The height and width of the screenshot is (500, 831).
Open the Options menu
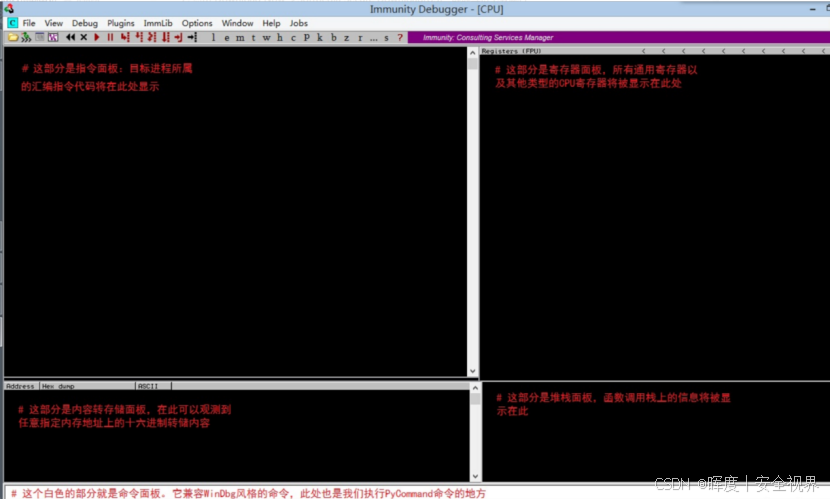point(197,23)
